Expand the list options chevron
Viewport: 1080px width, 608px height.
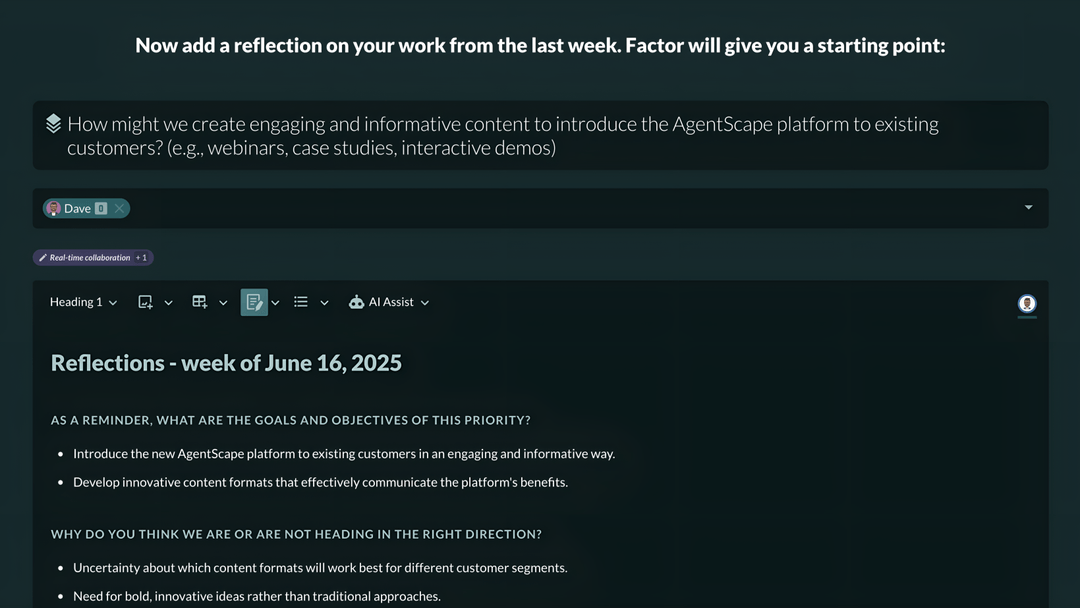pyautogui.click(x=324, y=303)
